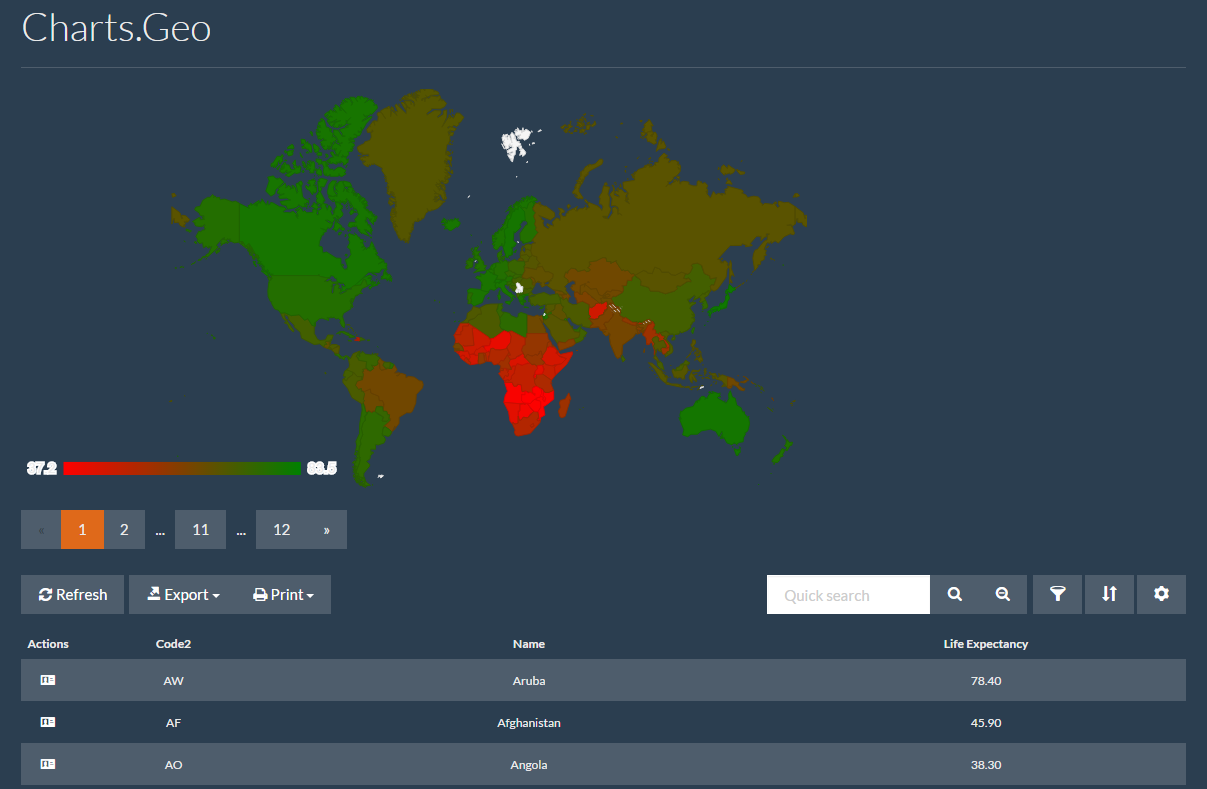Expand the Print dropdown
Screen dimensions: 1207x789
(x=283, y=594)
